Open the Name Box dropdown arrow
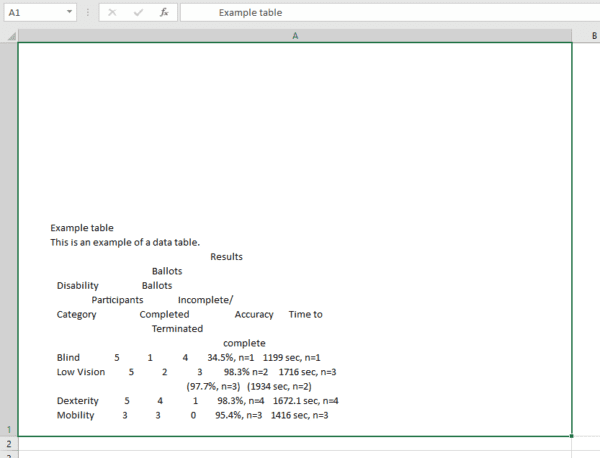The image size is (600, 458). tap(68, 13)
